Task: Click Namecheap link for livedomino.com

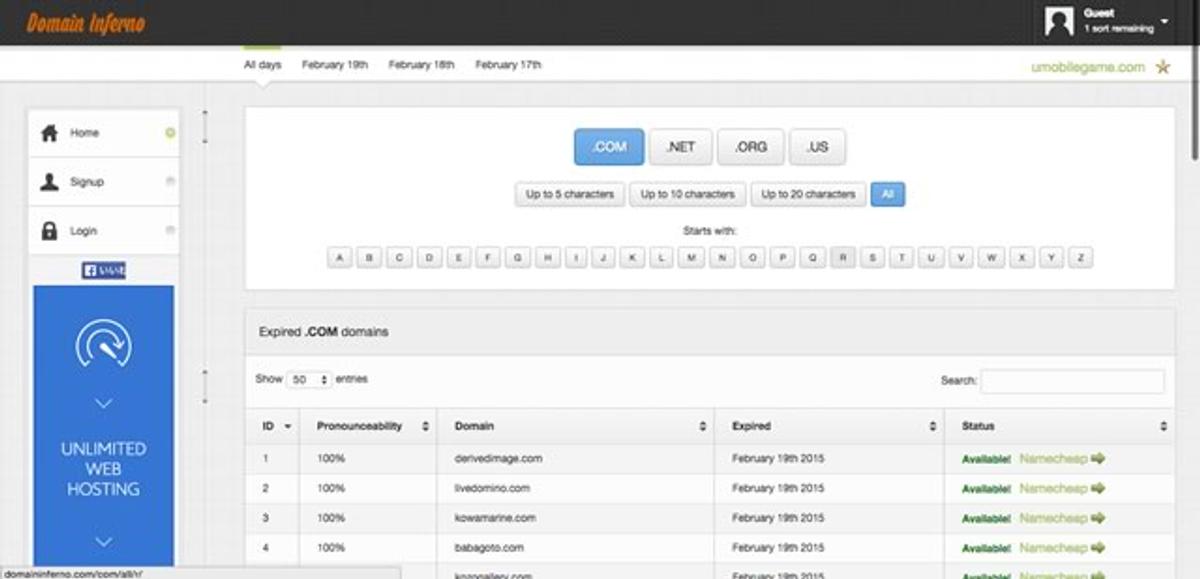Action: tap(1052, 489)
